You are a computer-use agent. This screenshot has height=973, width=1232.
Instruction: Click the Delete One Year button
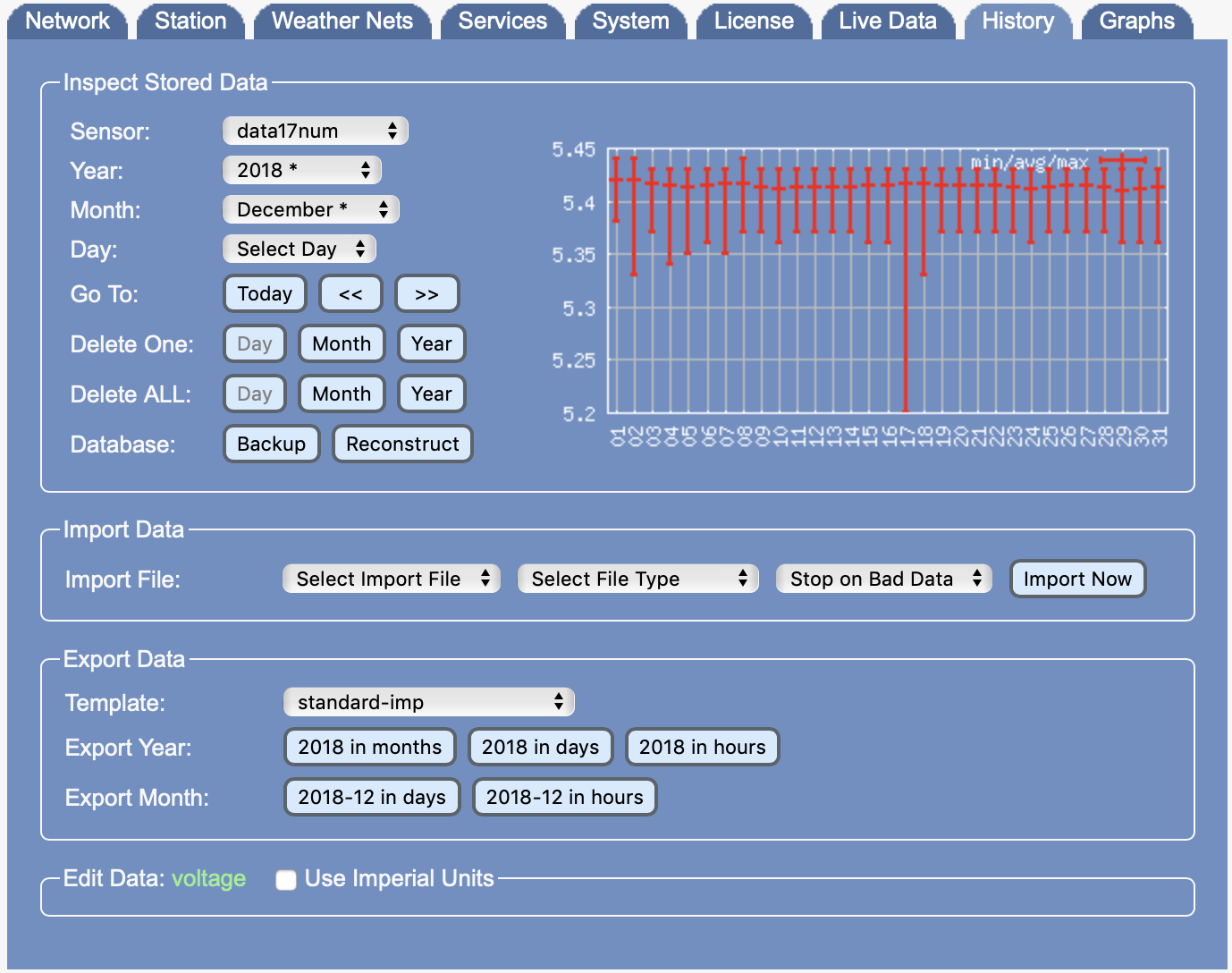[x=432, y=343]
